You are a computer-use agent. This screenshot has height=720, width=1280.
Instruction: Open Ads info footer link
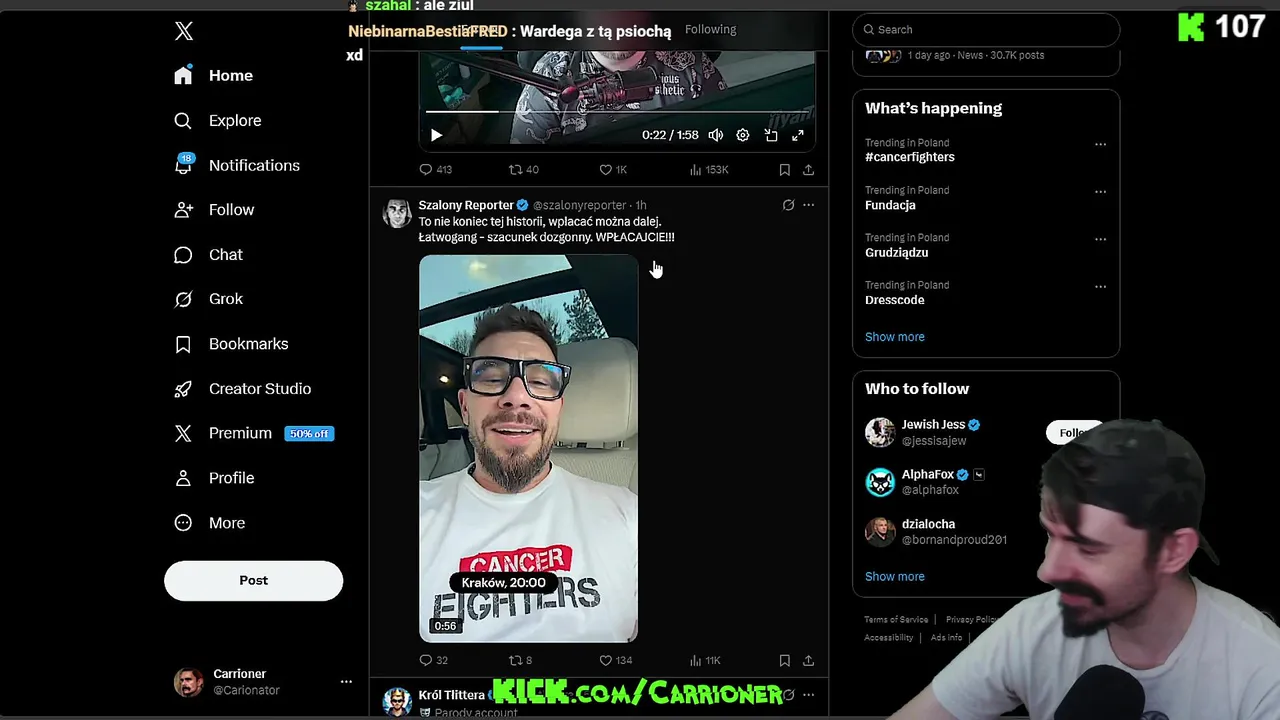pos(946,638)
